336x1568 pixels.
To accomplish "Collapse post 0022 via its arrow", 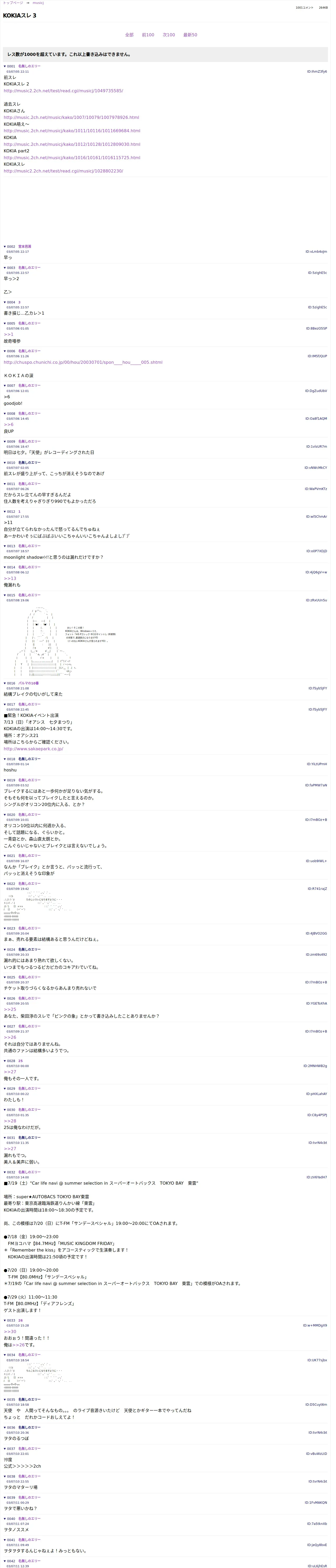I will pos(5,884).
